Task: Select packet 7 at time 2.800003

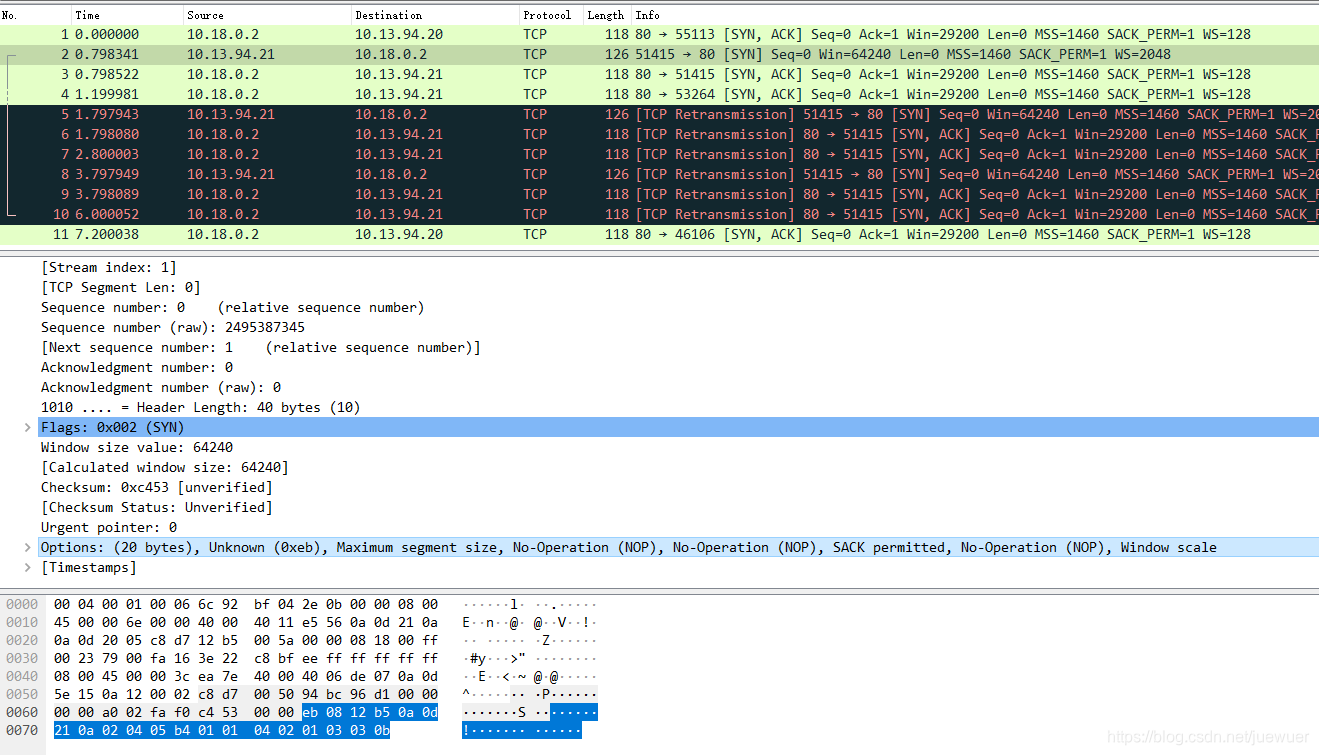Action: point(659,154)
